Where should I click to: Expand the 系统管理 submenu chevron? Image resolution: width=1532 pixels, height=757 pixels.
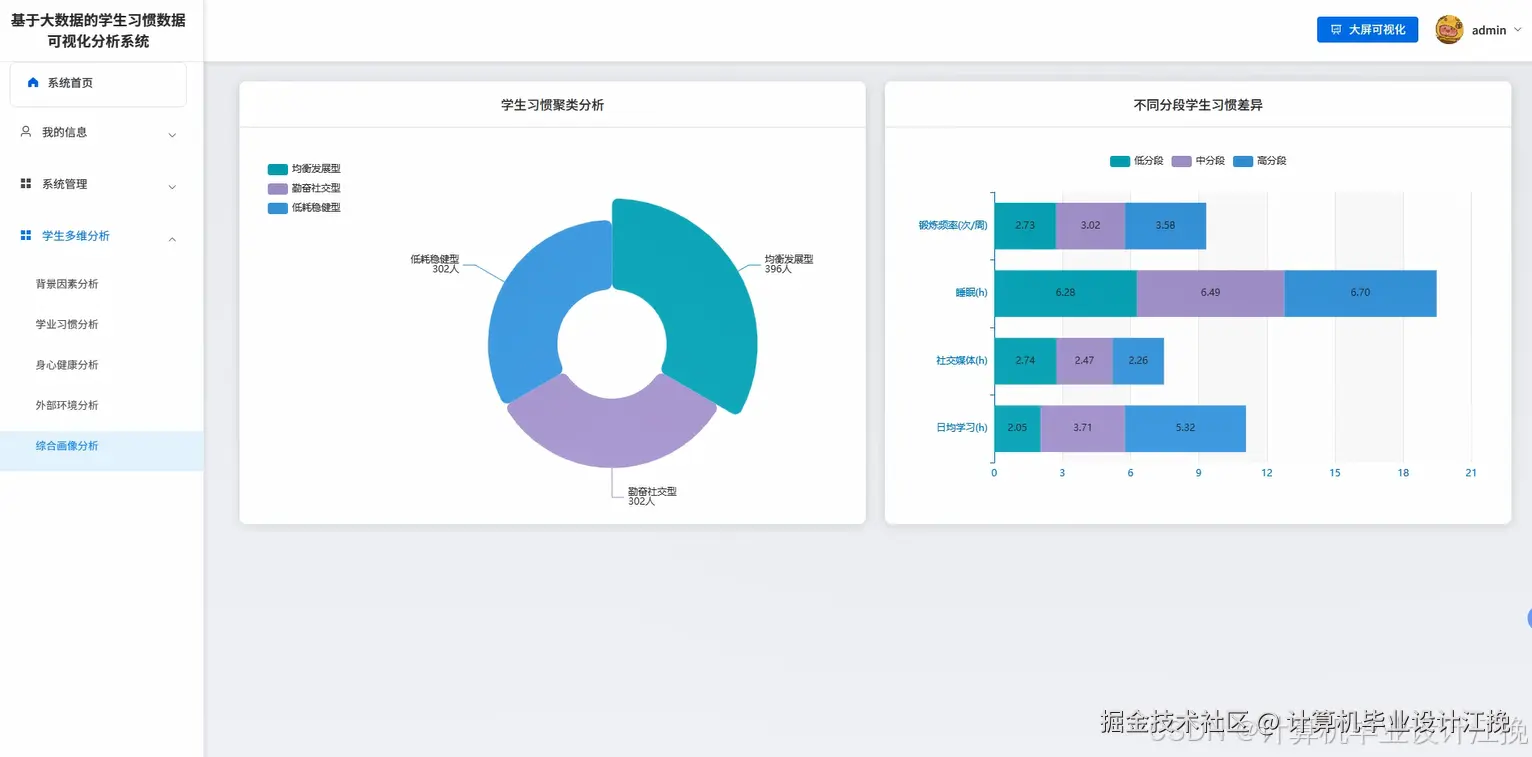172,186
